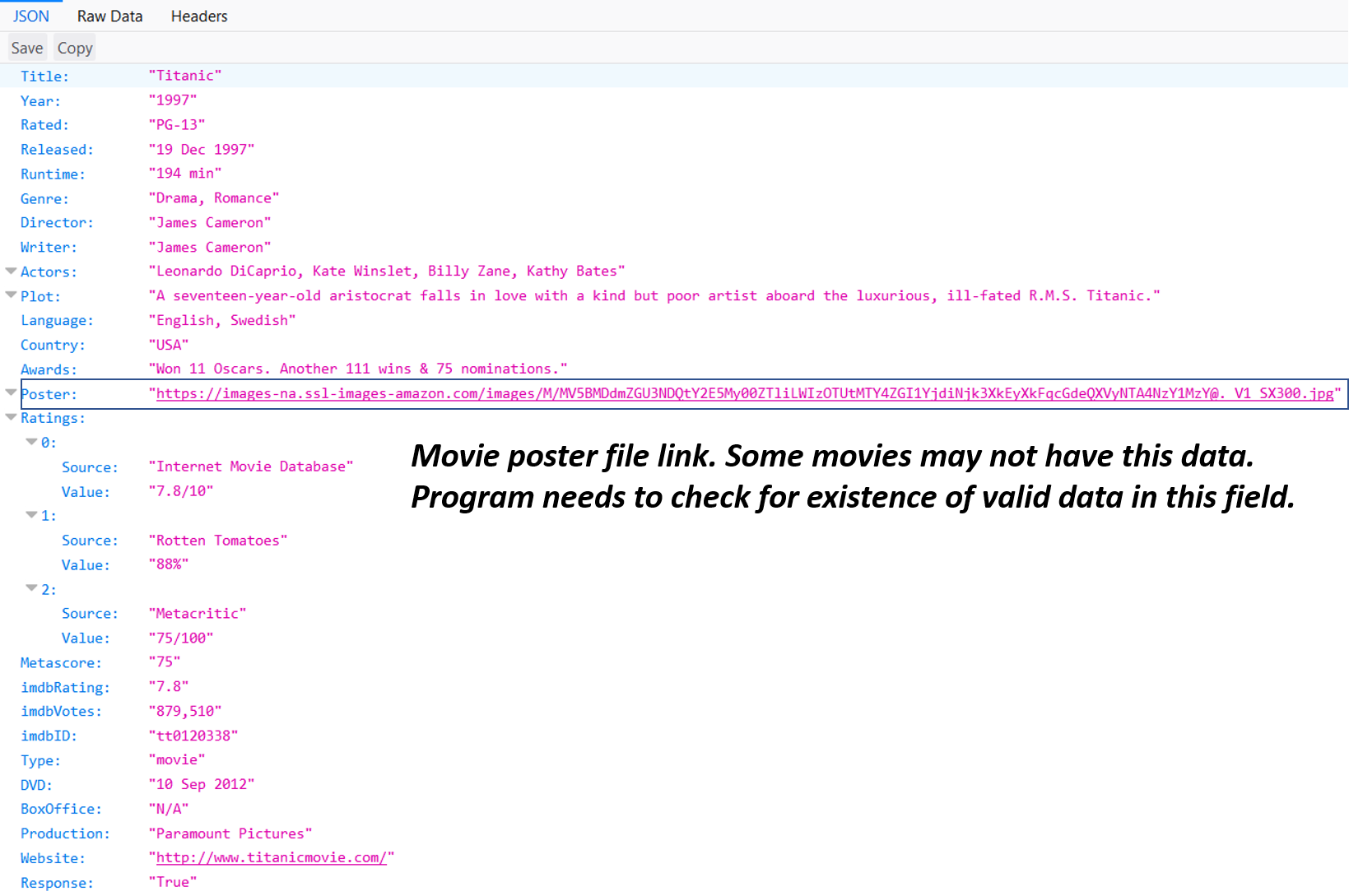Click the Director key label
The height and width of the screenshot is (896, 1349).
coord(57,223)
